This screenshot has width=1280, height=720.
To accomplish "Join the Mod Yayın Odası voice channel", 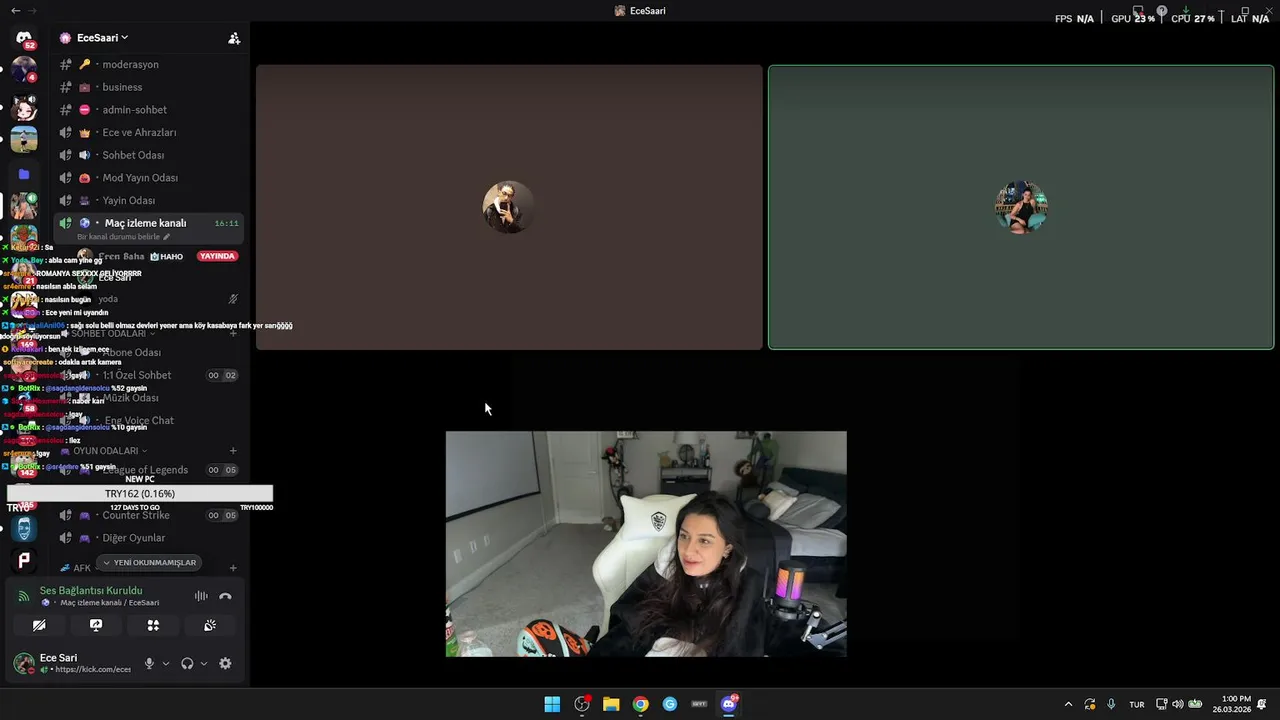I will click(150, 178).
